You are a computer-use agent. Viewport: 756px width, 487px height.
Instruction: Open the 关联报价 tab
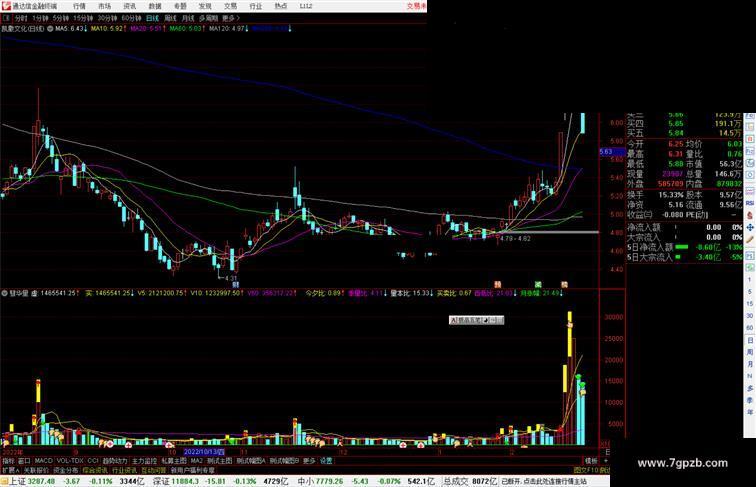[36, 470]
